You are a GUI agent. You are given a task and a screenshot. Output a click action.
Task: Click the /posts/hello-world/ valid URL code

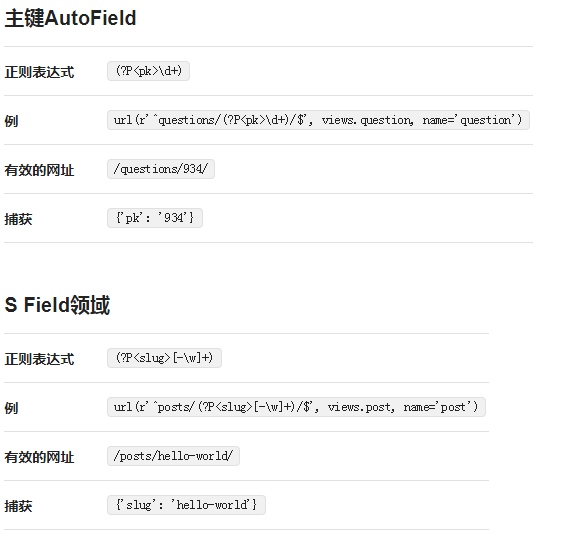(x=174, y=456)
